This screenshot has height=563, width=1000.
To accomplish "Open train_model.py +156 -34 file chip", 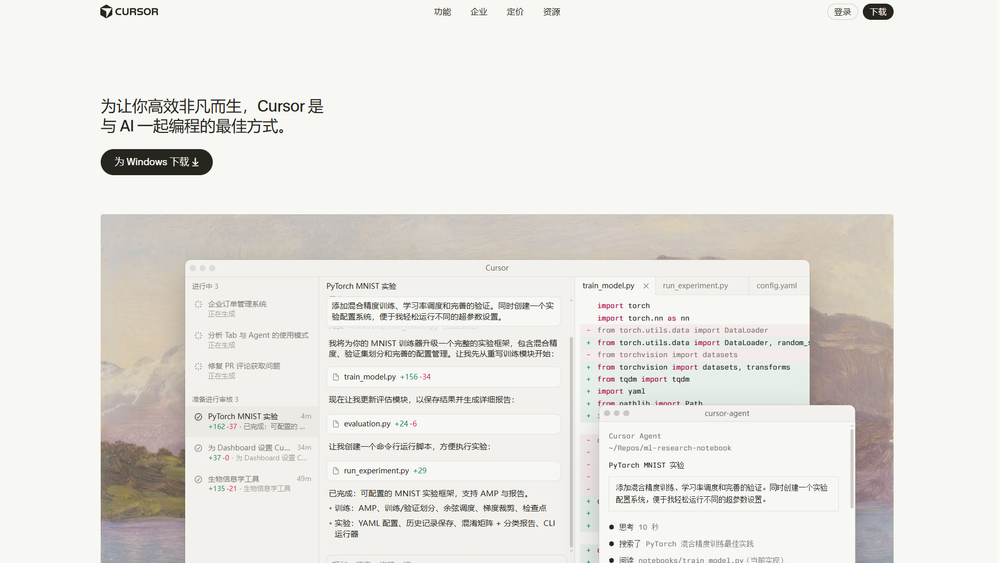I will (x=443, y=377).
